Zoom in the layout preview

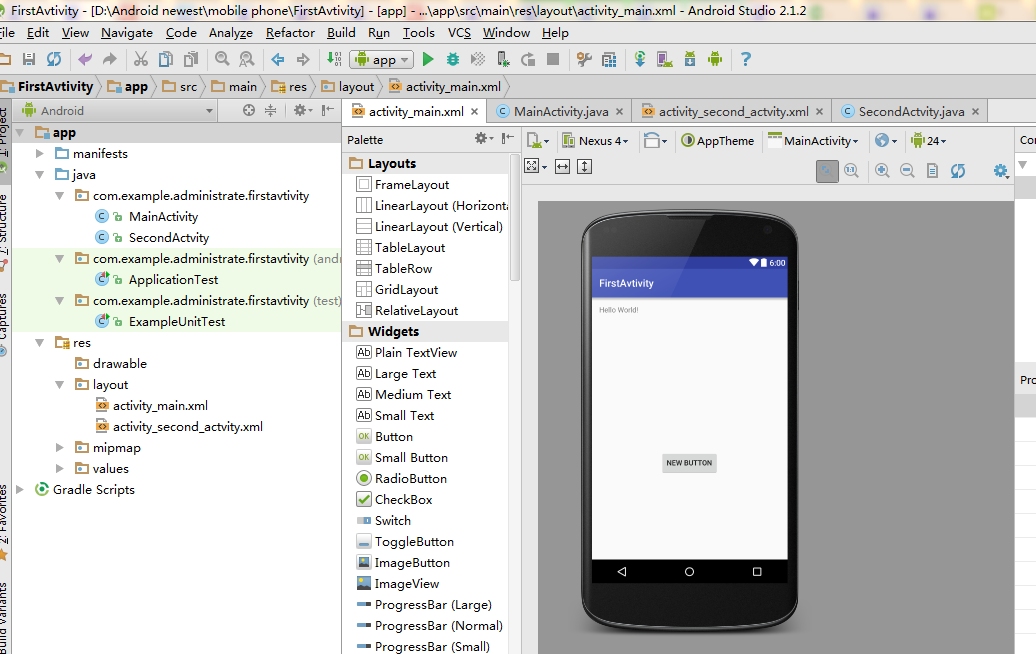click(x=882, y=171)
